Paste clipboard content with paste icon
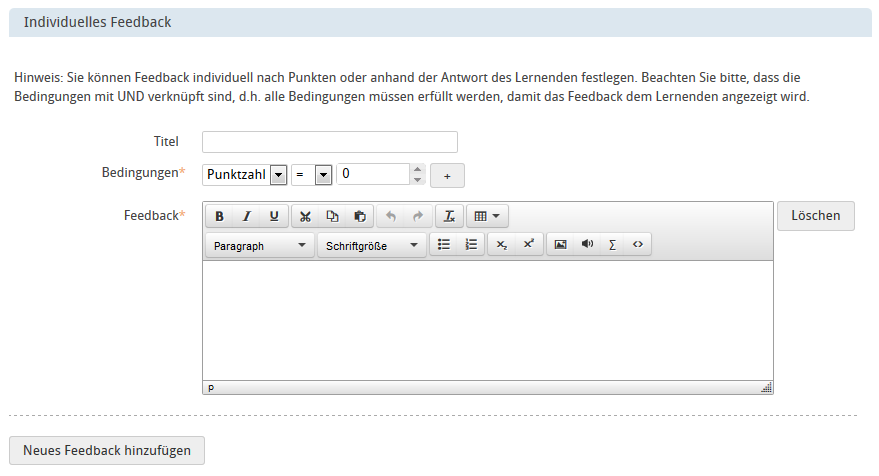 (x=360, y=216)
